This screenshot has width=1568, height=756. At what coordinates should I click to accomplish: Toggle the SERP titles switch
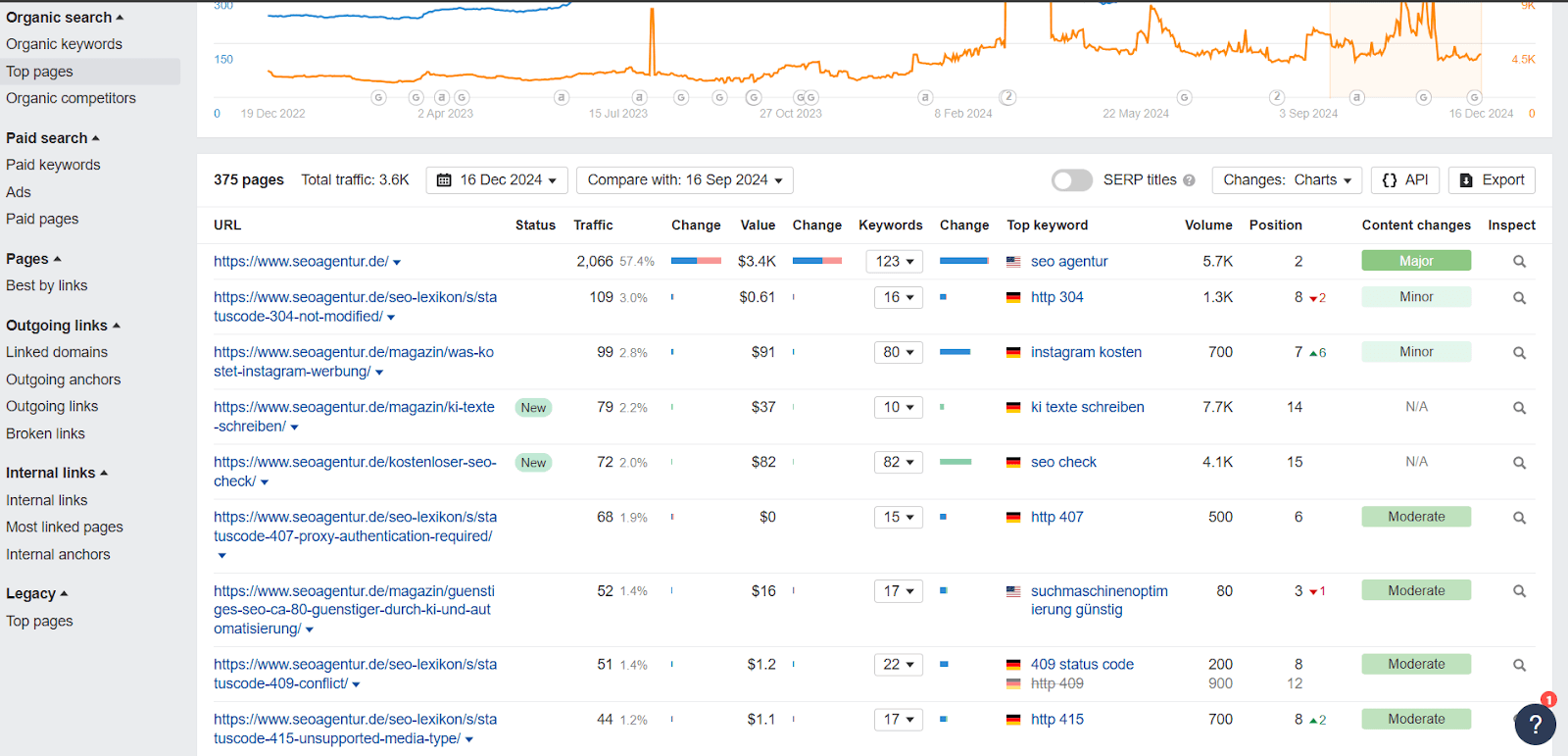click(1071, 180)
